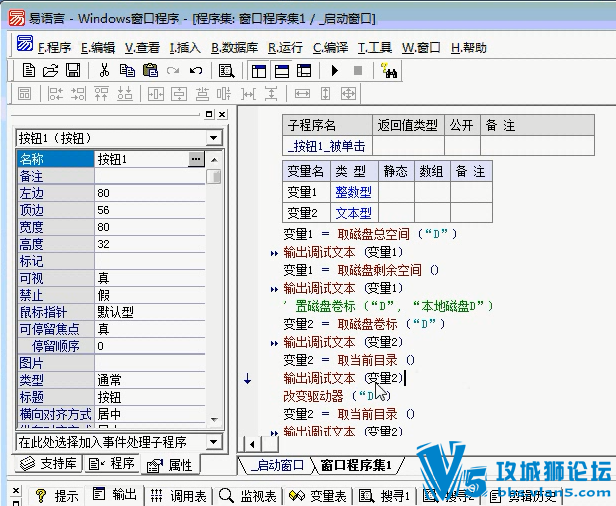Copy selection using toolbar copy icon

coord(127,71)
